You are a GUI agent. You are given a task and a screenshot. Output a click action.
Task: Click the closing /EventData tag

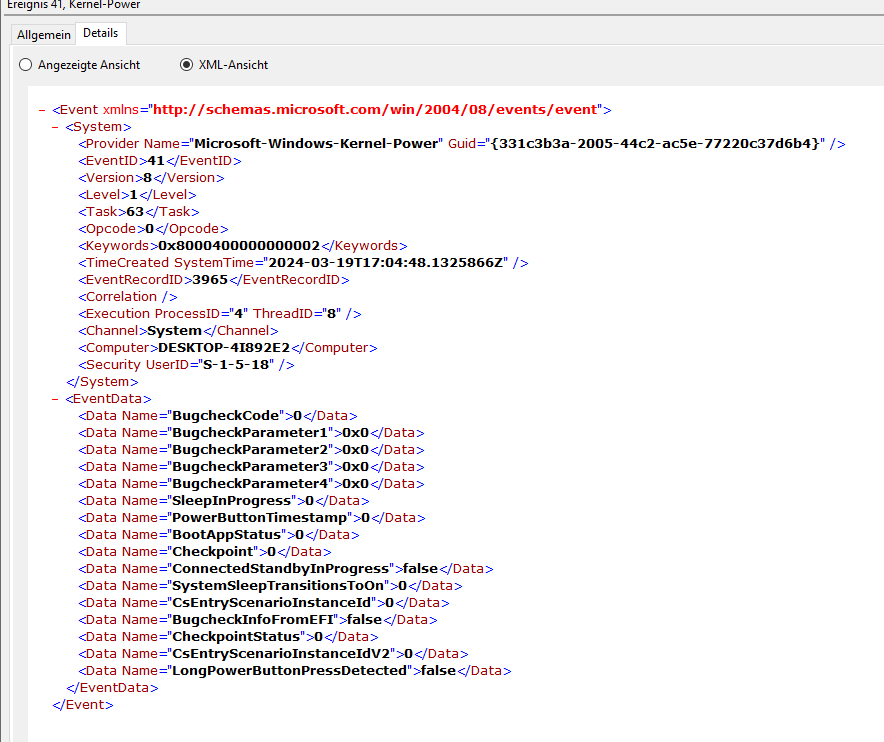click(112, 688)
